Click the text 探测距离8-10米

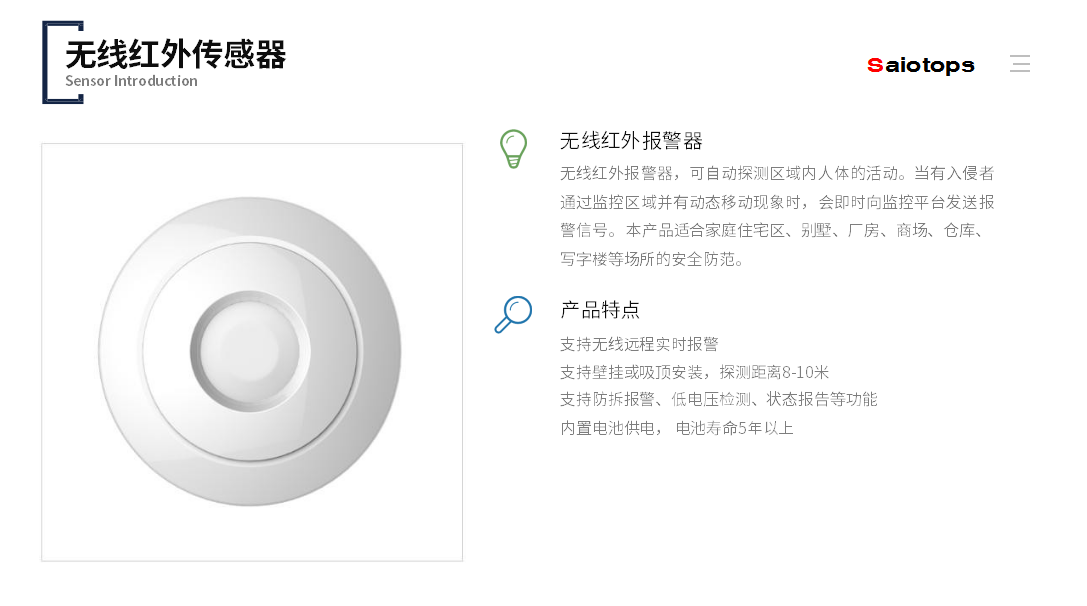[x=774, y=372]
